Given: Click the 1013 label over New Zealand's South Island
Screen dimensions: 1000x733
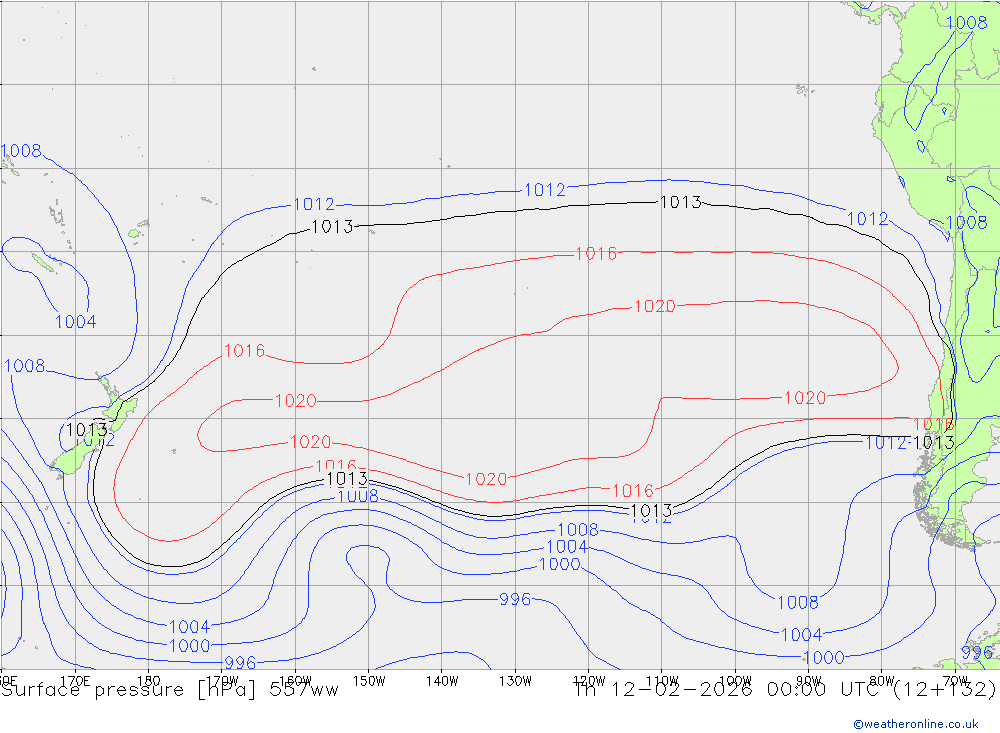Looking at the screenshot, I should click(87, 429).
